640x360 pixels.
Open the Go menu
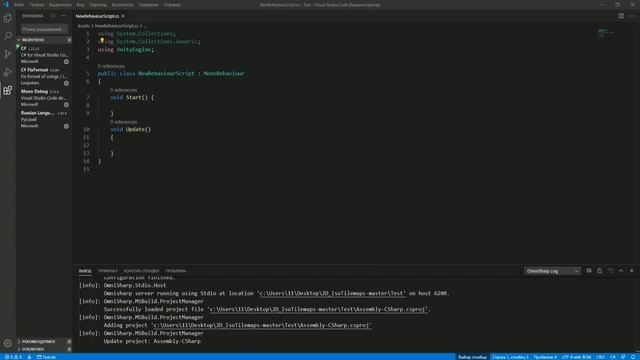98,5
